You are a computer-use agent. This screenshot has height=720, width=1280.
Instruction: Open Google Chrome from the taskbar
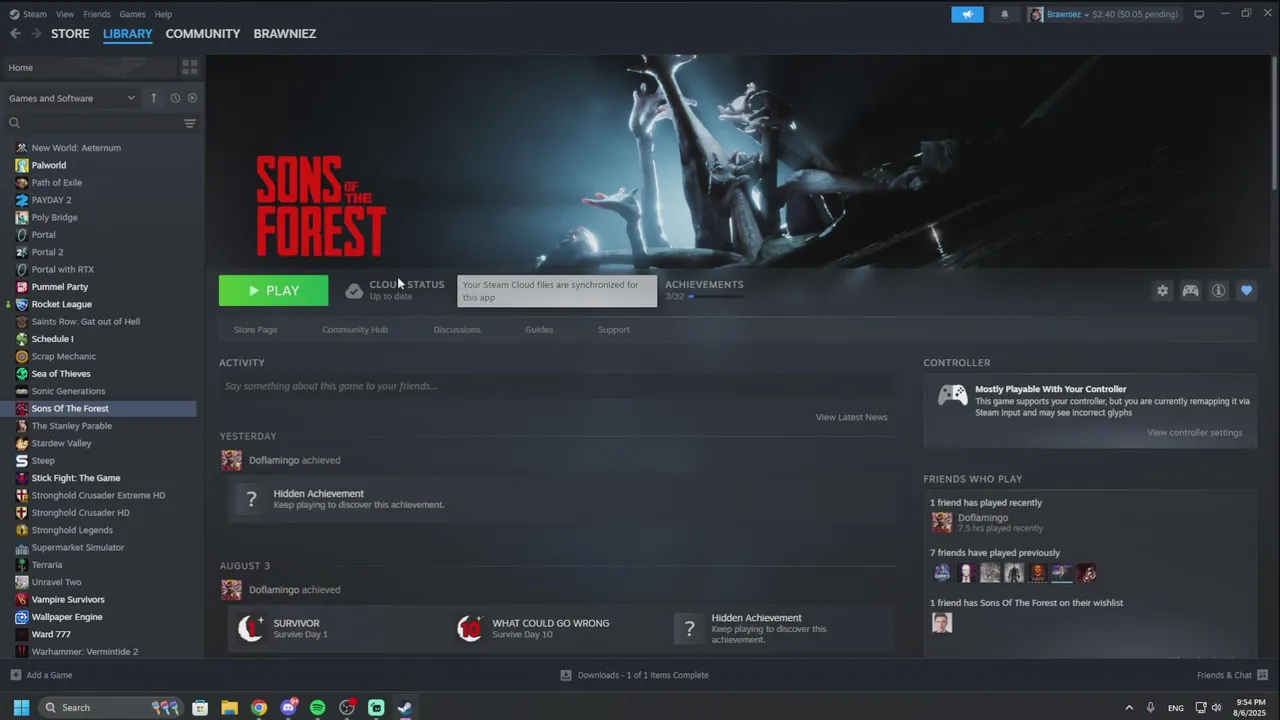pyautogui.click(x=259, y=707)
